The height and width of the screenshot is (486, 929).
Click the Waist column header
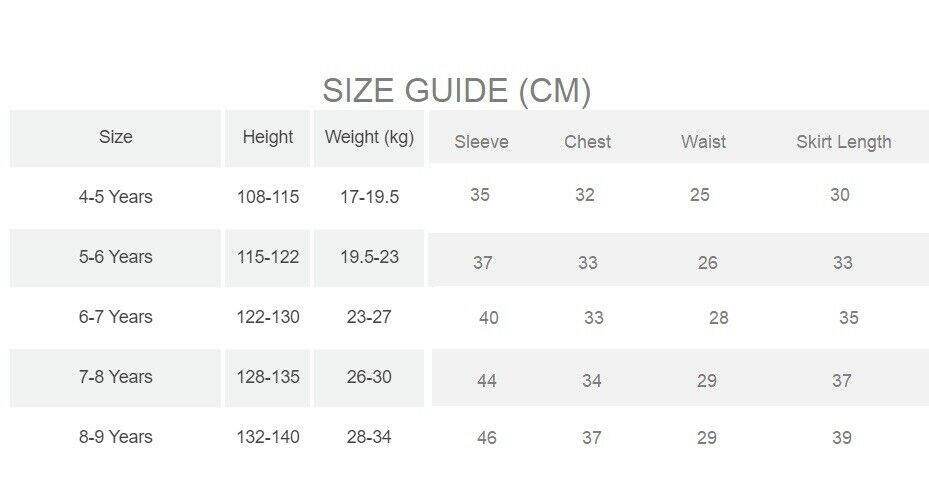(x=703, y=142)
